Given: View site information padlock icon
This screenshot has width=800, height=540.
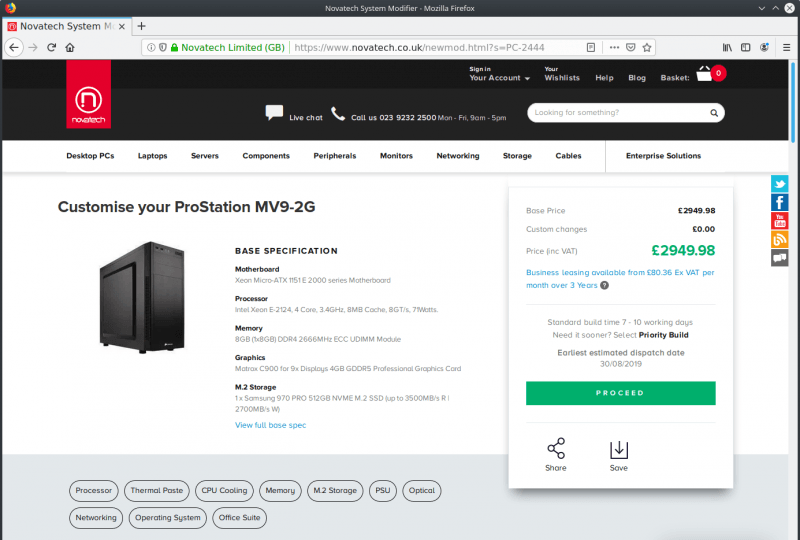Looking at the screenshot, I should pyautogui.click(x=174, y=47).
